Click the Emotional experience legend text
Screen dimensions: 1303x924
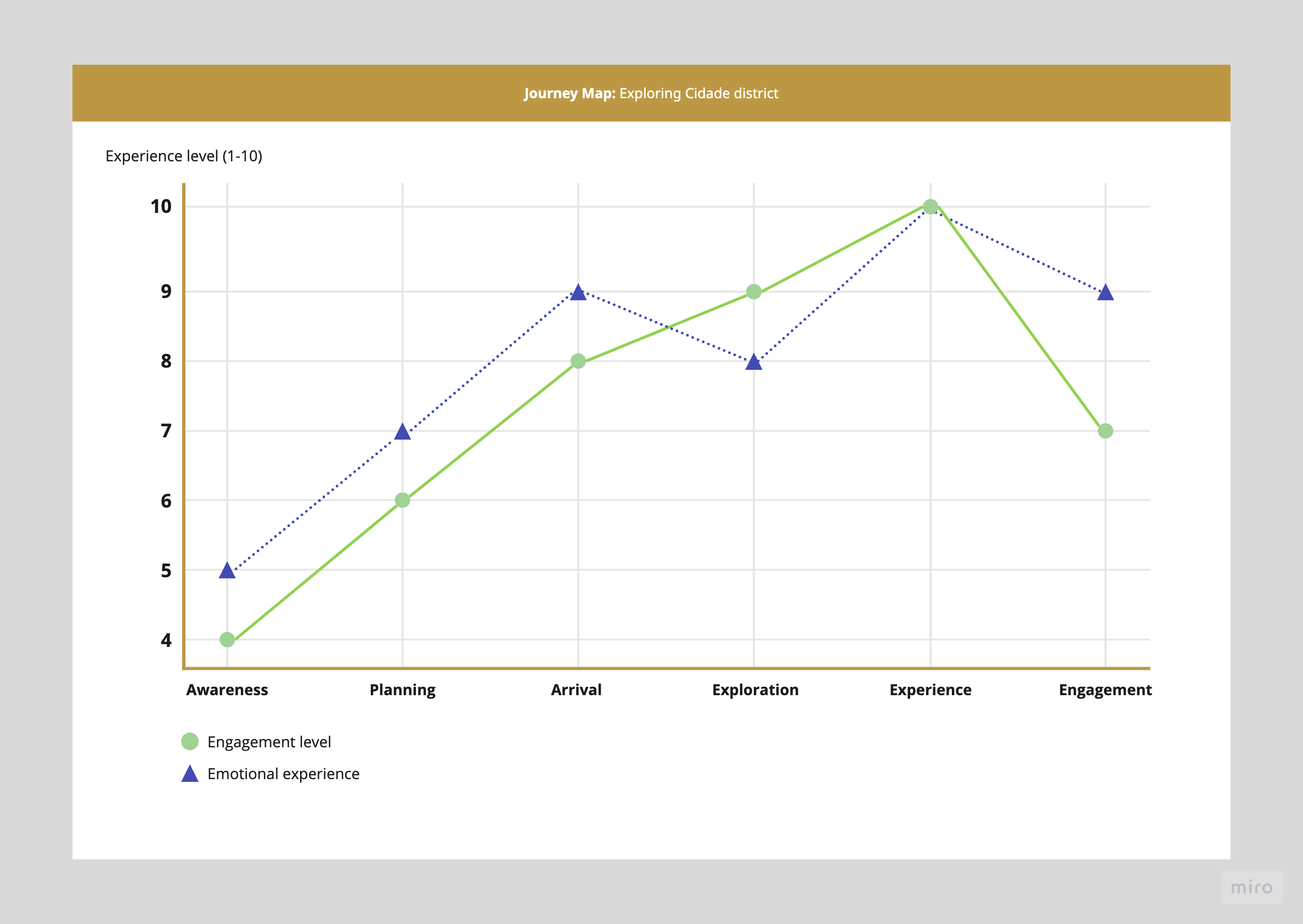pyautogui.click(x=283, y=774)
